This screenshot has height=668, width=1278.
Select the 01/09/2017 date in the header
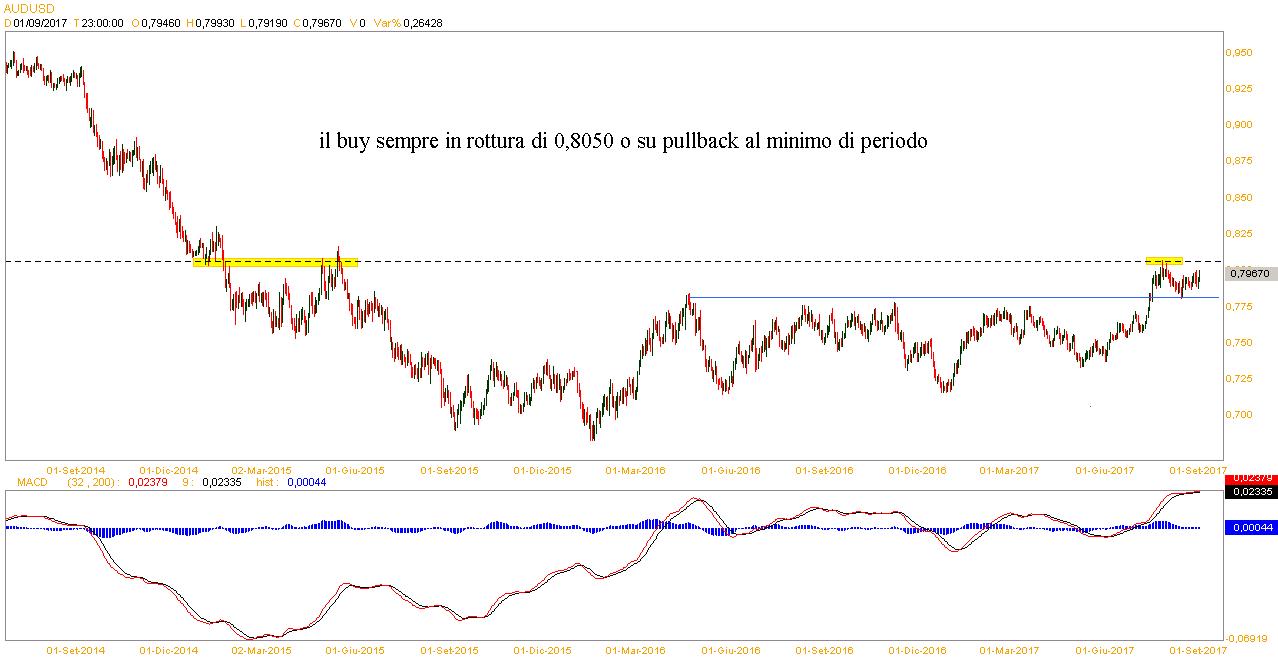39,23
